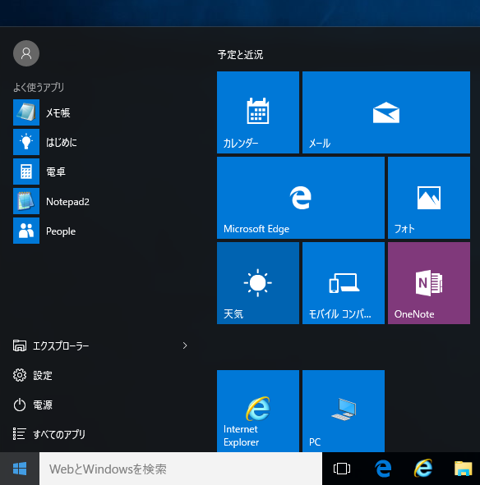
Task: Open the 電源 power options
Action: pos(32,405)
